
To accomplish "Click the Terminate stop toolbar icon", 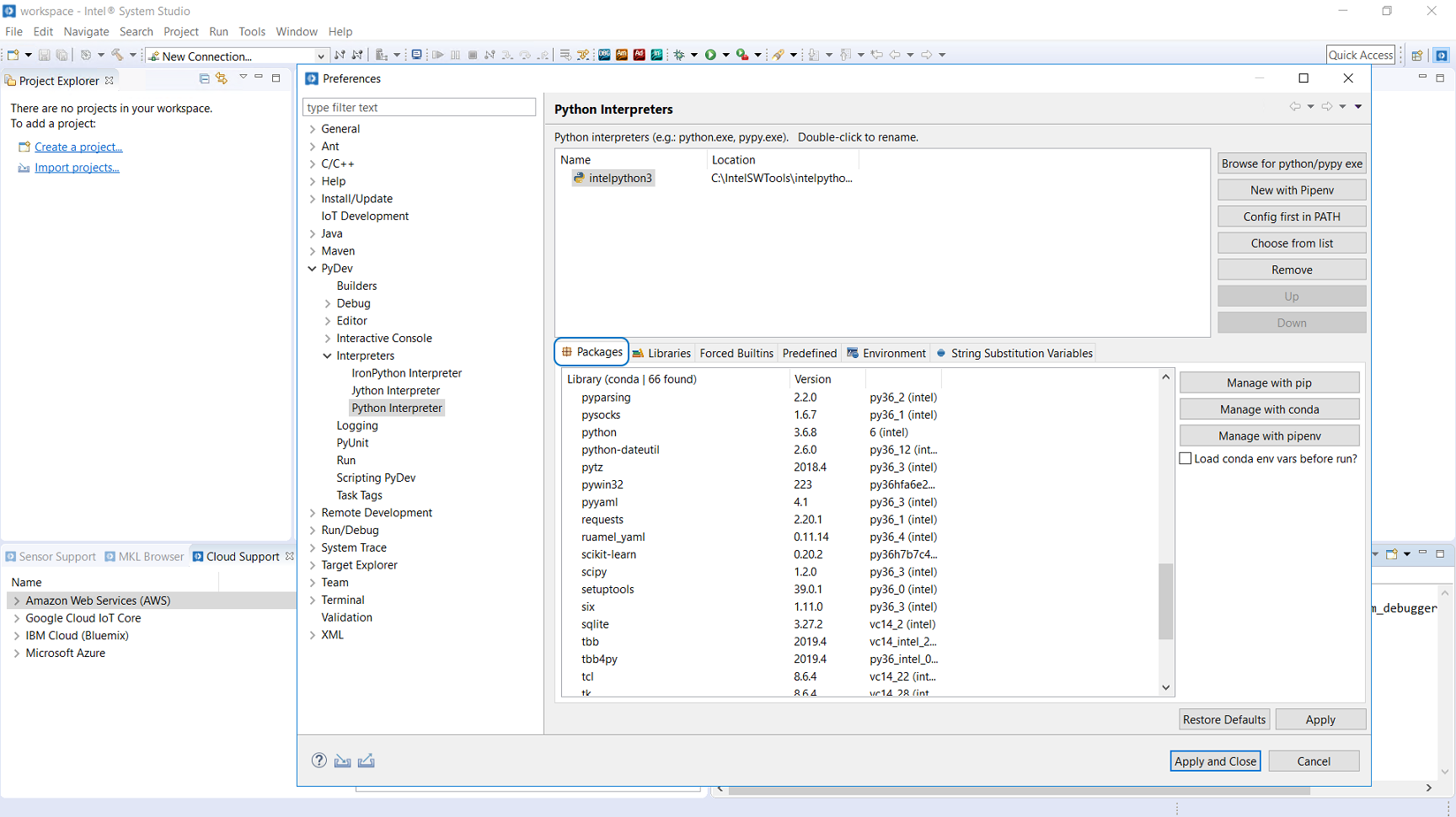I will [473, 55].
